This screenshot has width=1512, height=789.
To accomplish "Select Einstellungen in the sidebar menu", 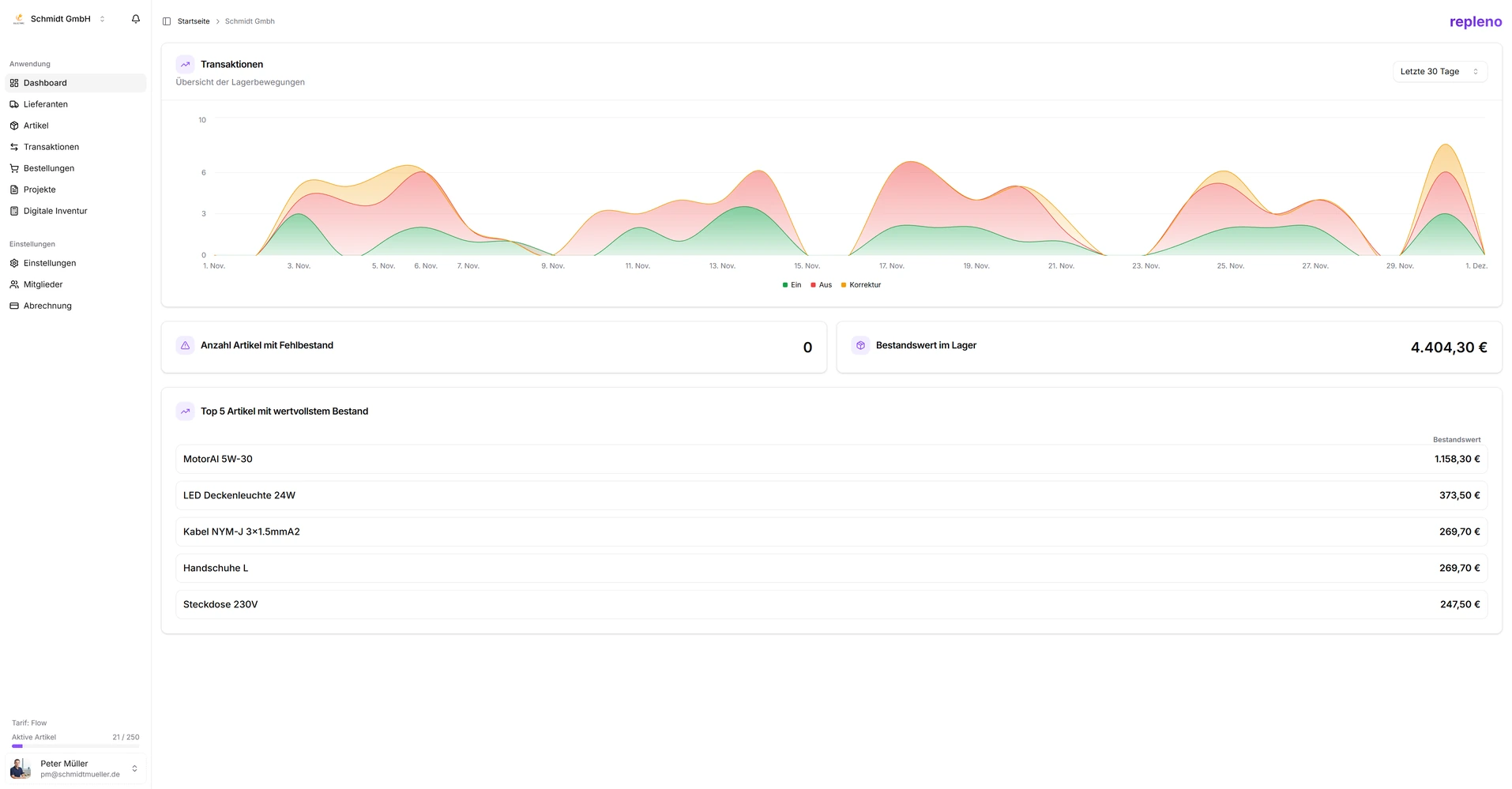I will pos(50,262).
